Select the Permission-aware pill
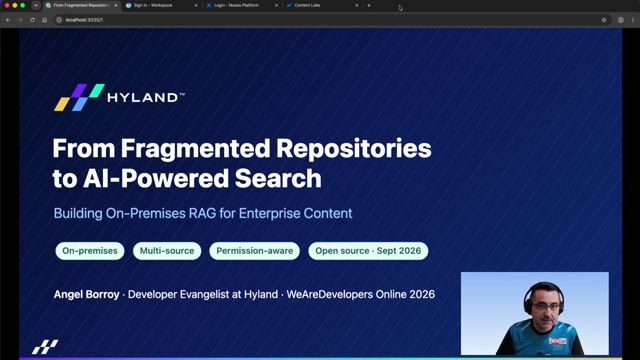 [255, 251]
